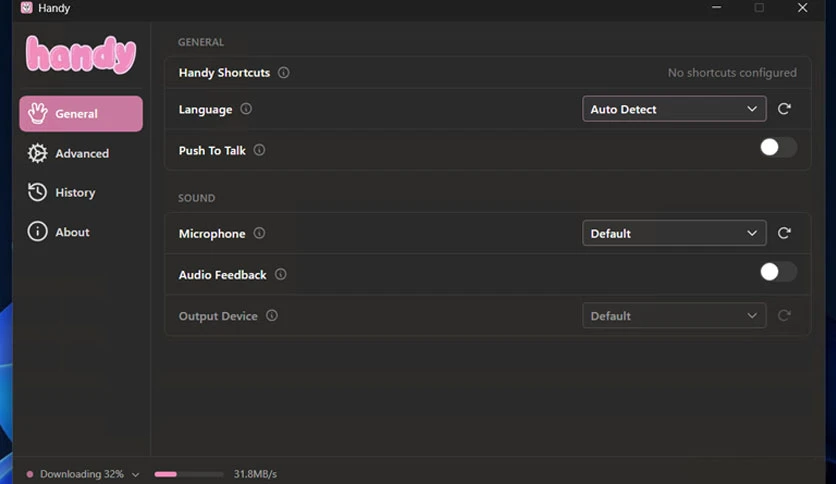Show info tooltip for Microphone

click(x=259, y=233)
